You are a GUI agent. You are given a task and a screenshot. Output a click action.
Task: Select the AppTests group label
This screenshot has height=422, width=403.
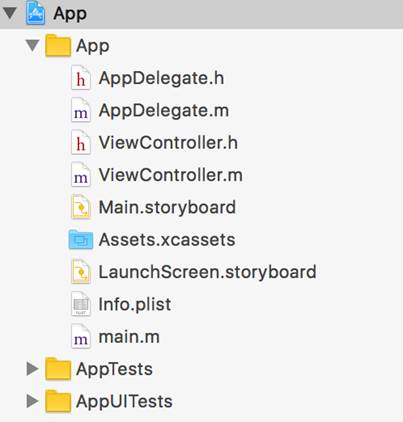click(114, 370)
